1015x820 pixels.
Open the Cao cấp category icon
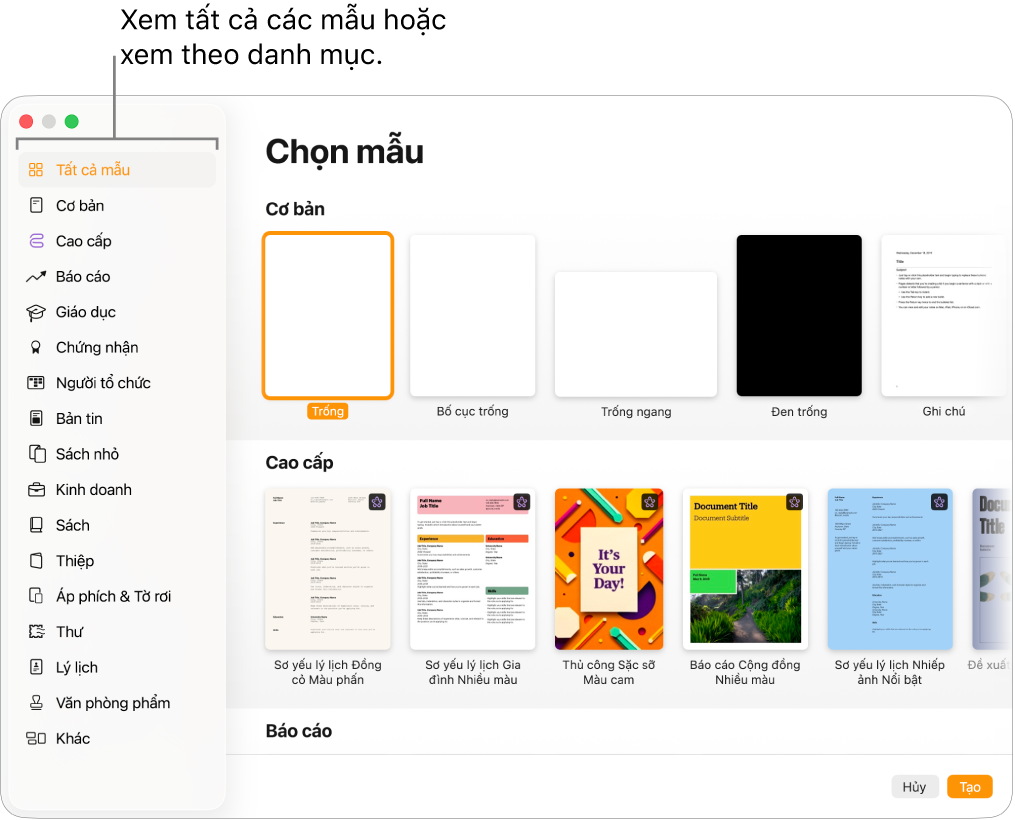36,241
